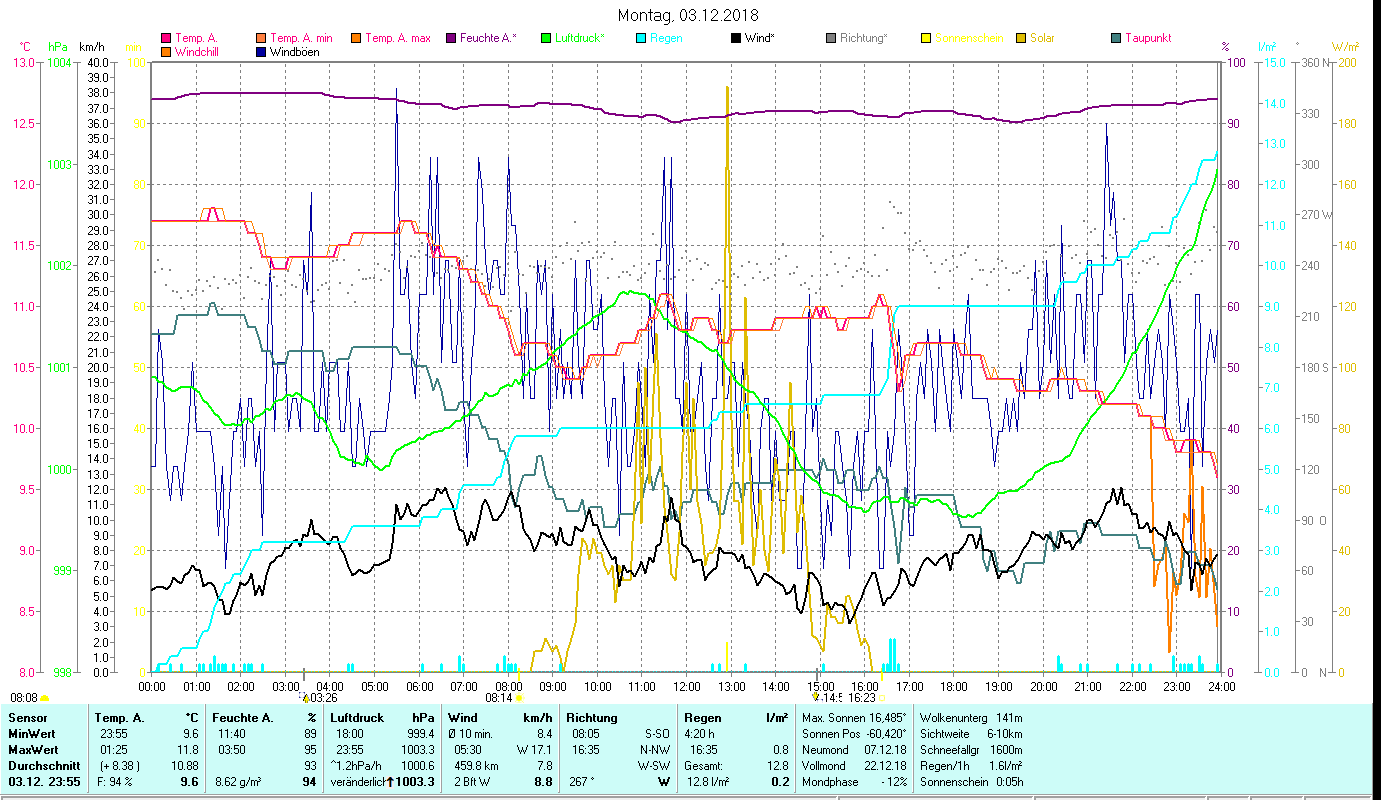Click the 'Regen' legend label
The width and height of the screenshot is (1381, 800).
click(666, 39)
